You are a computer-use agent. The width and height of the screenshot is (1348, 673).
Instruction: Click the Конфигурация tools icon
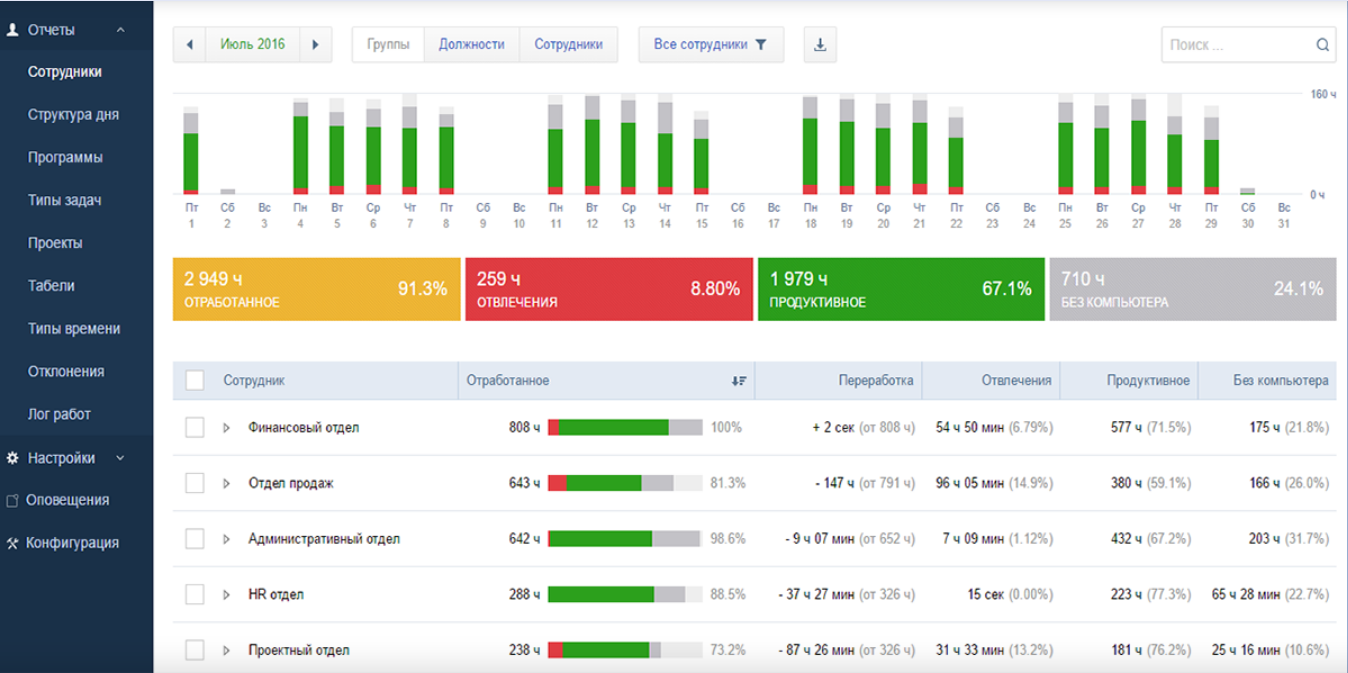pos(12,544)
